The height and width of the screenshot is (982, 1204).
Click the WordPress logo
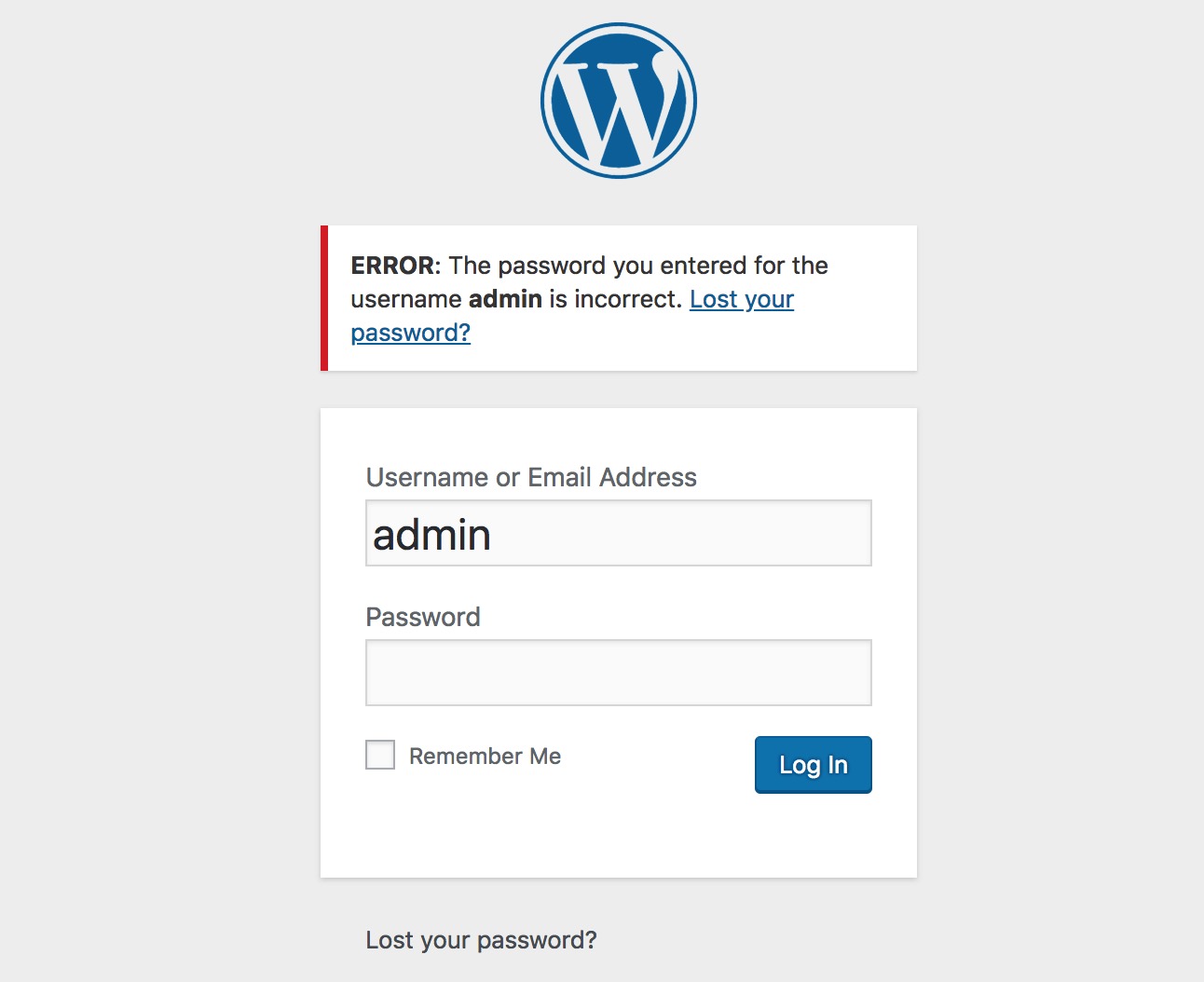[619, 101]
